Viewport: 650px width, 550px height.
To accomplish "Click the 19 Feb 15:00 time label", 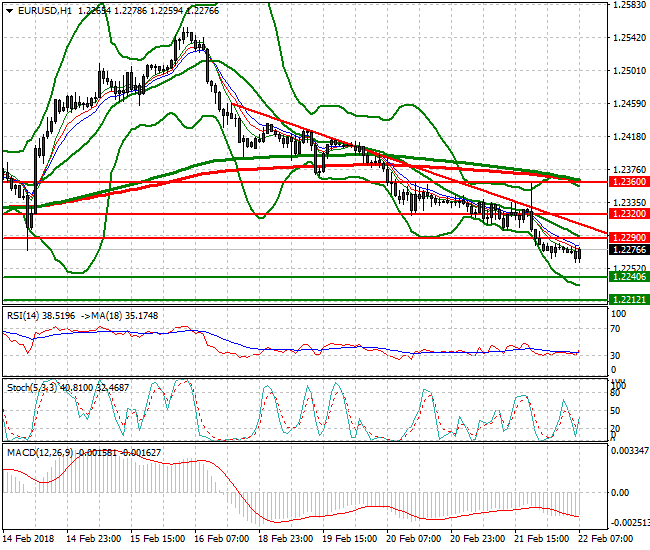I will [x=349, y=539].
